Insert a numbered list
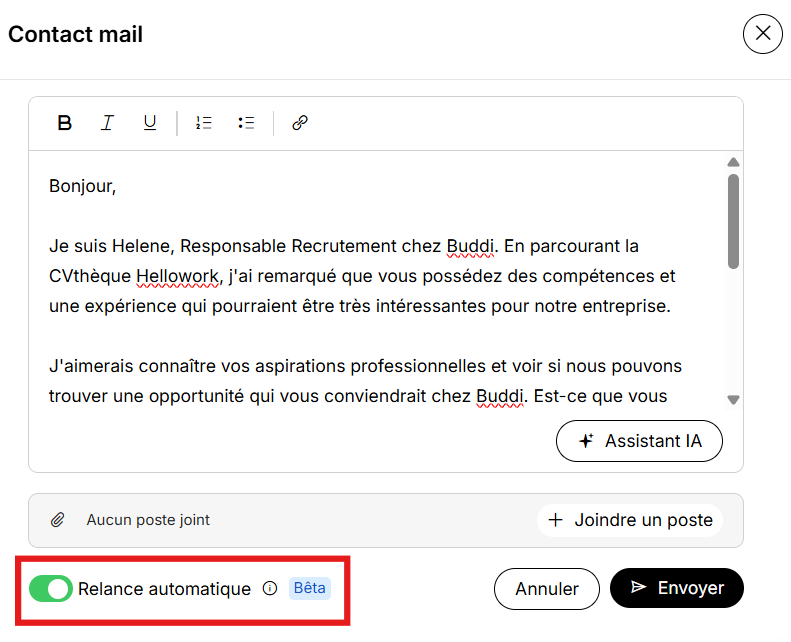791x642 pixels. [204, 123]
